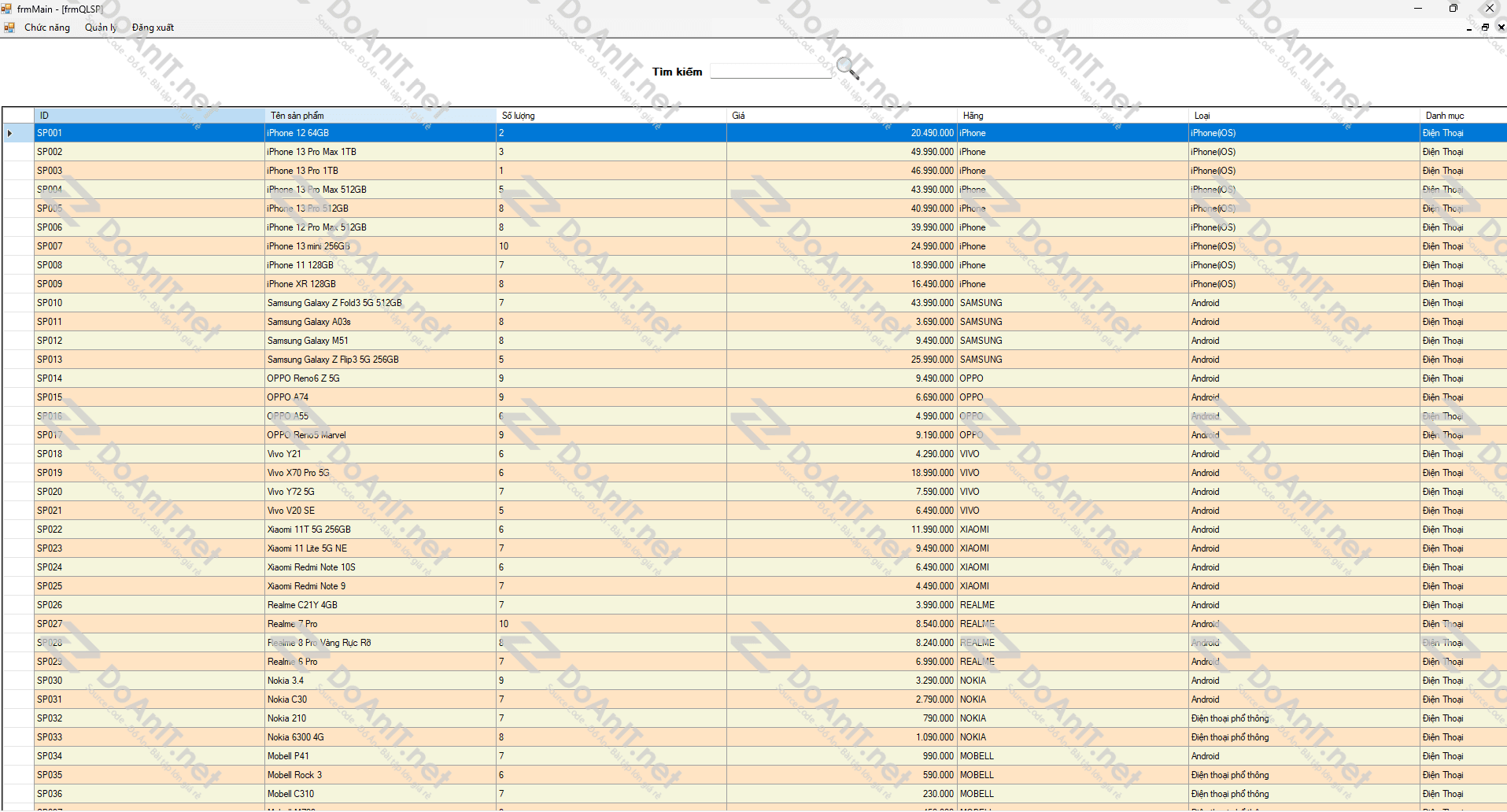Select the Xiaomi Redmi Note 10S cell

click(381, 567)
